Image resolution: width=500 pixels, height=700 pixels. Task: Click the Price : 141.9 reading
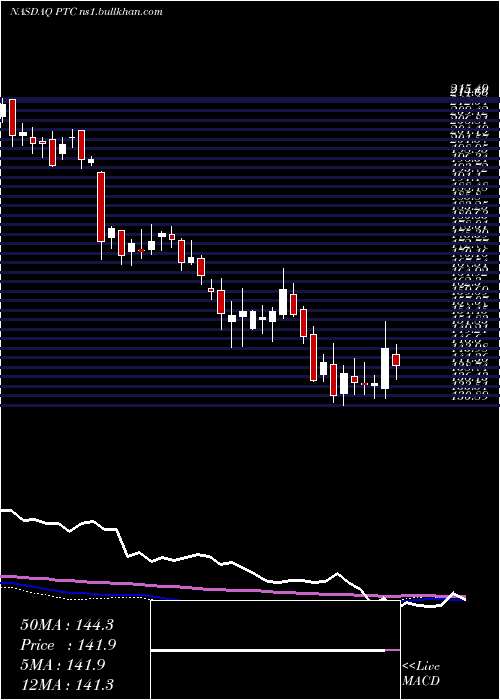tap(68, 645)
